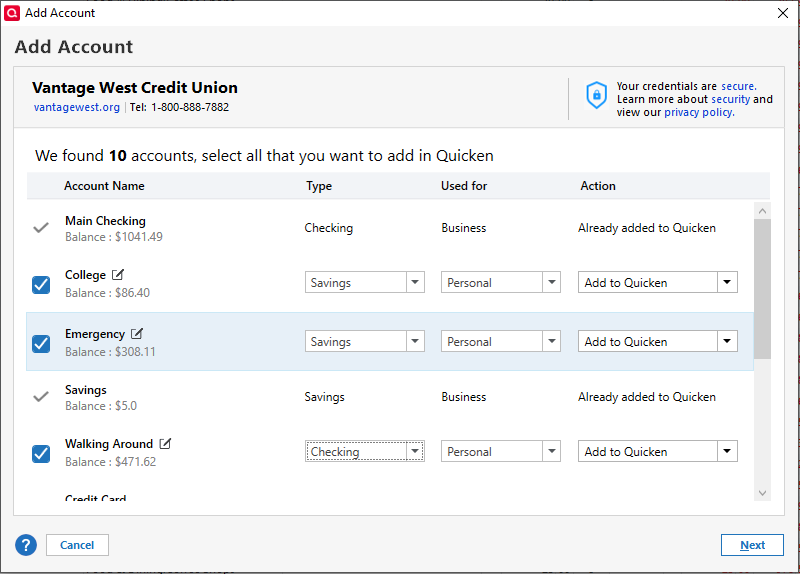Close the Add Account dialog

[x=782, y=13]
